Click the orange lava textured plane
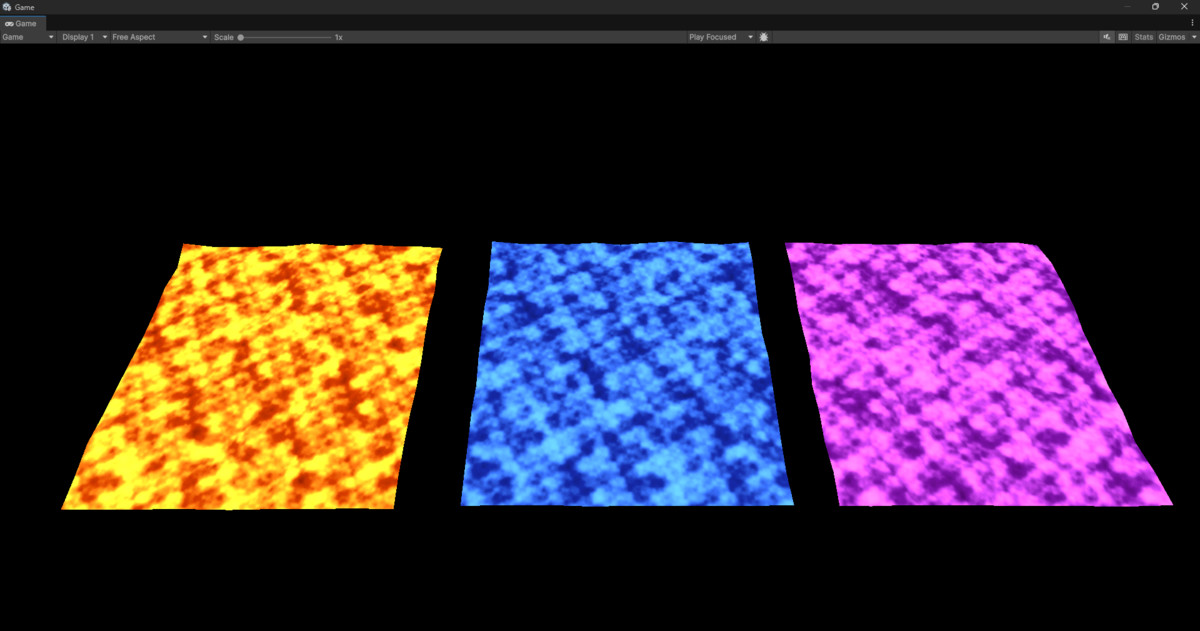 (252, 378)
